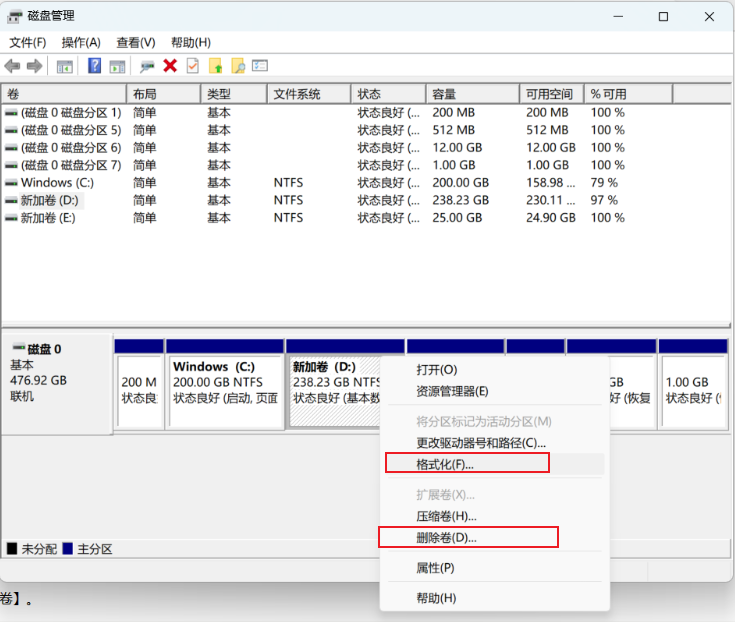Click the checkmark page properties icon
The height and width of the screenshot is (622, 735).
193,66
